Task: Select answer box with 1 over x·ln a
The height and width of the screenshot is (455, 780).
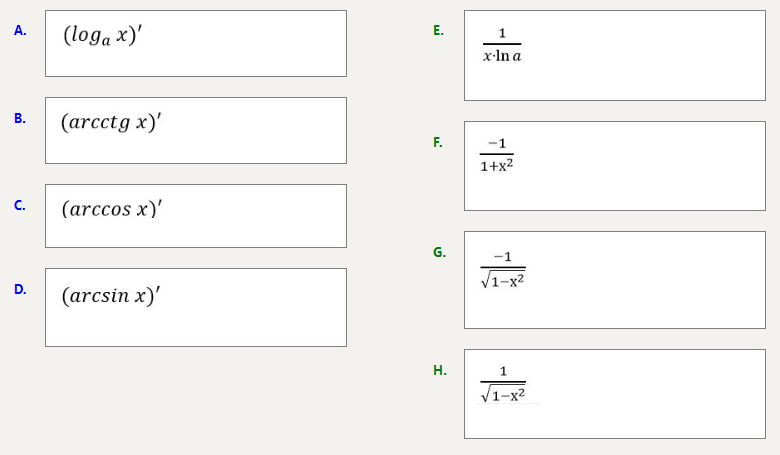Action: 614,56
